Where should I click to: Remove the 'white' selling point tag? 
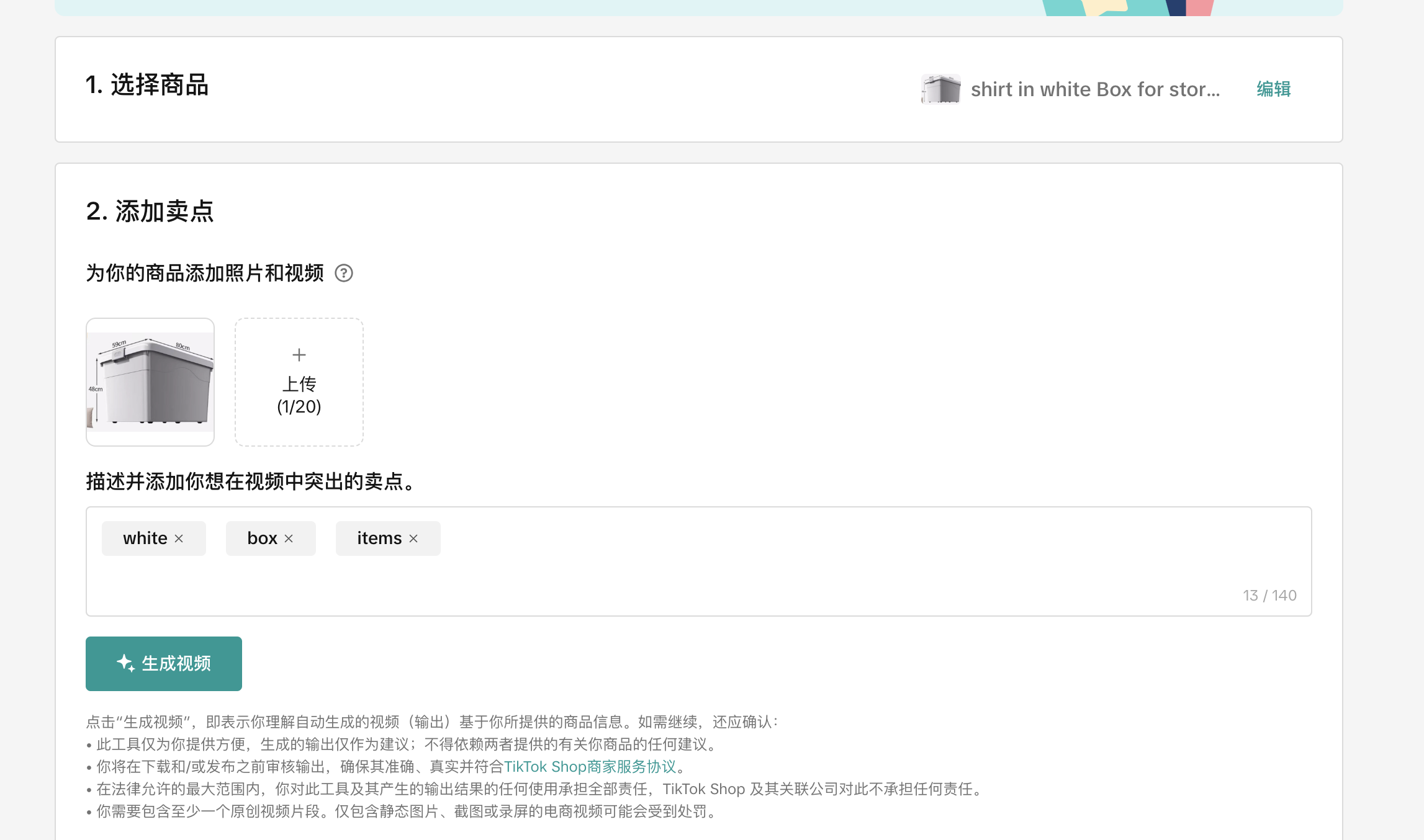(x=179, y=538)
